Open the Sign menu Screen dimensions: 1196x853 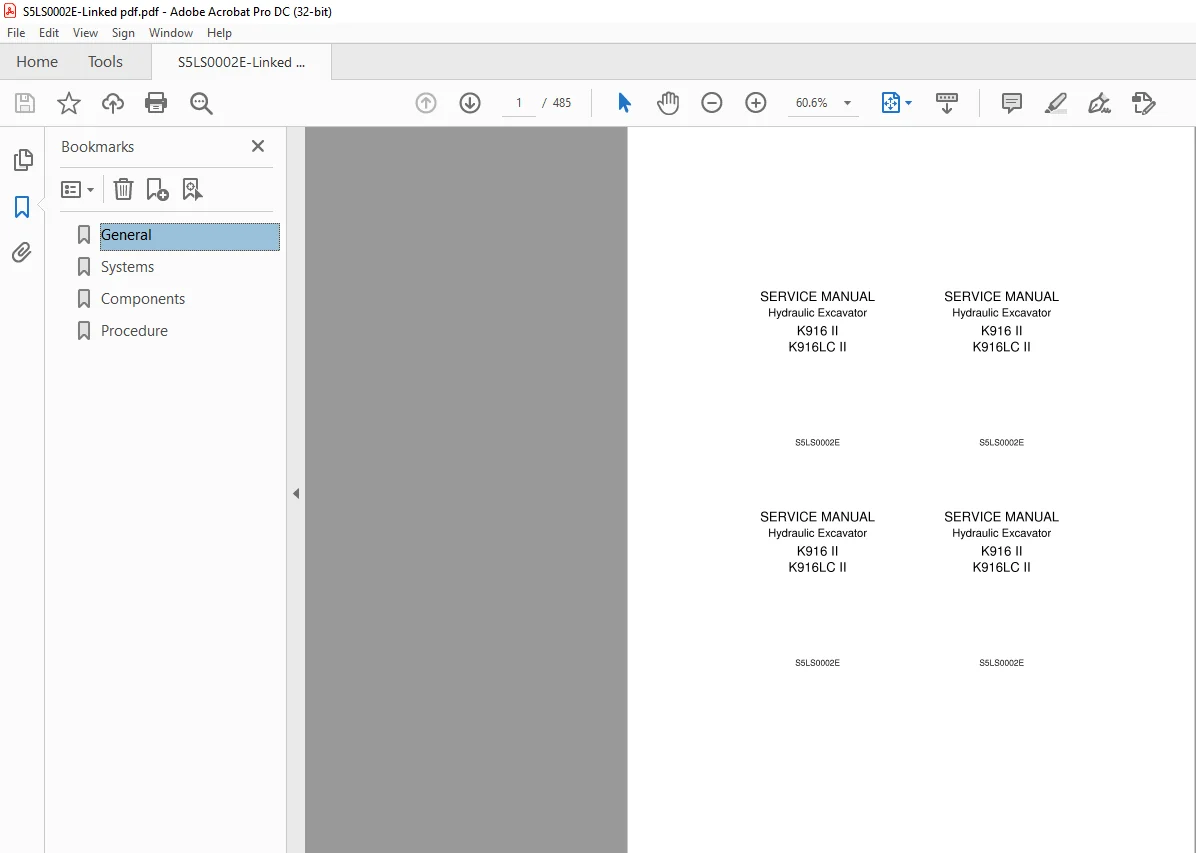tap(123, 33)
